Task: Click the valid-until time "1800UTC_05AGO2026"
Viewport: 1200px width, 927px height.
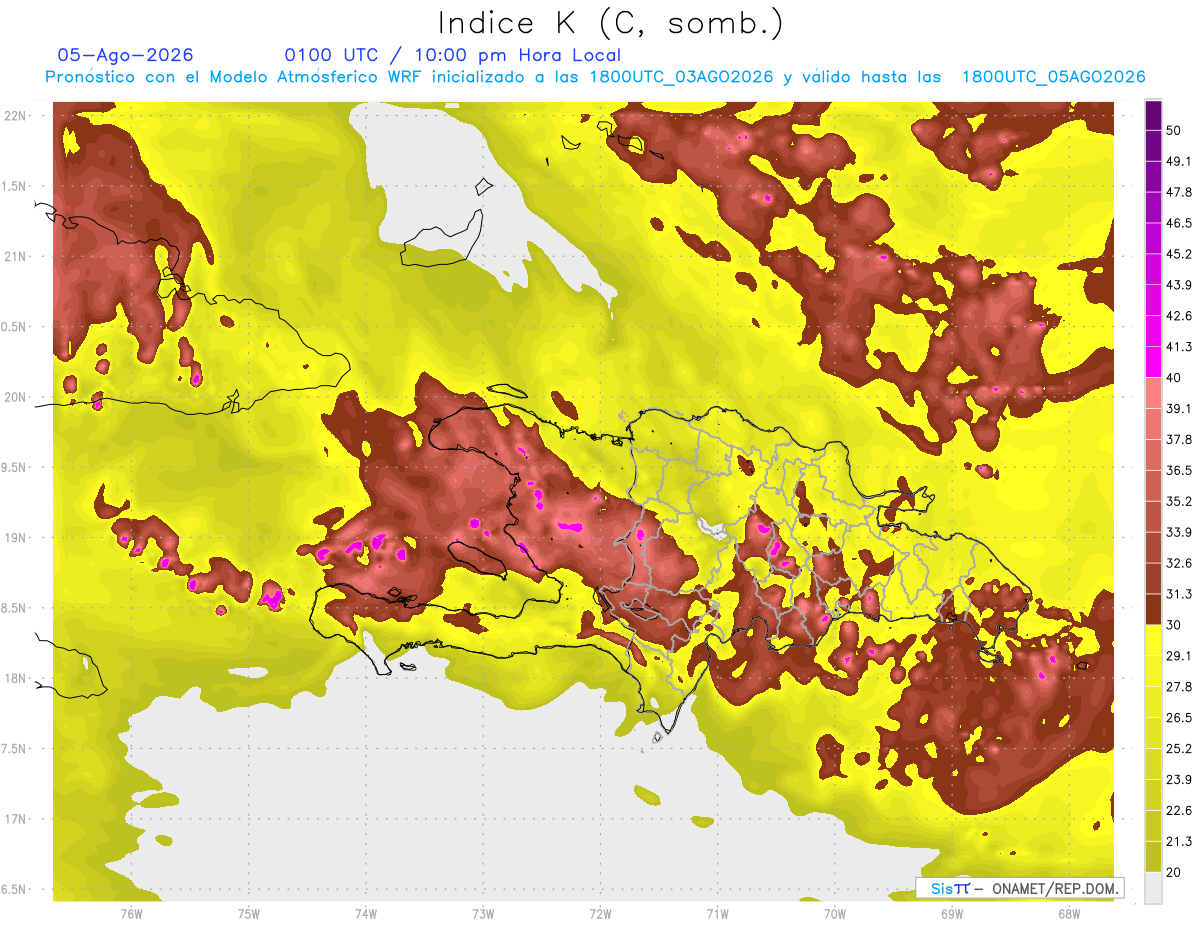Action: pos(1053,77)
